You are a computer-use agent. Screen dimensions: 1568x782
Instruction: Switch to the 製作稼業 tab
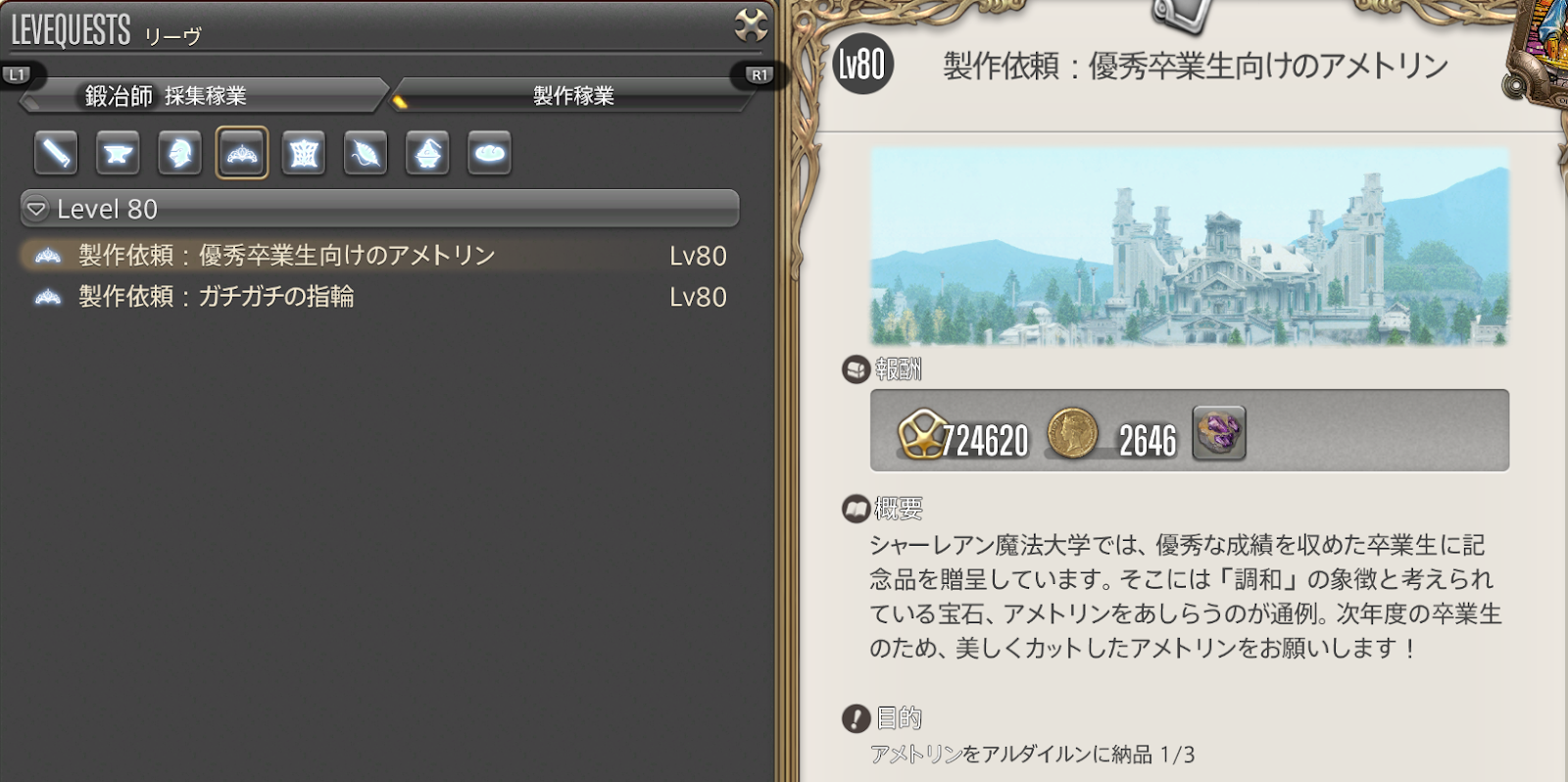pos(573,96)
